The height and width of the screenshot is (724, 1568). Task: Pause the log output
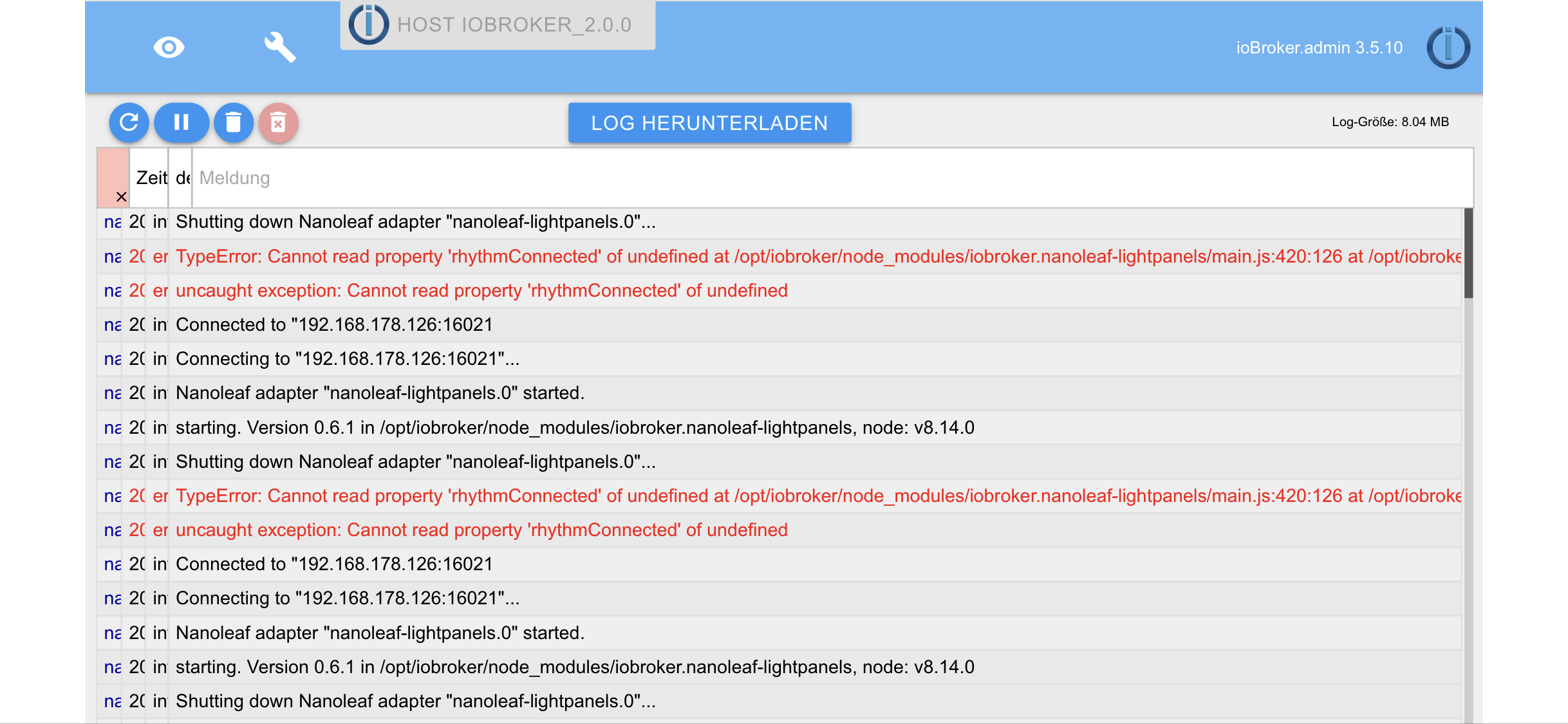pos(182,122)
